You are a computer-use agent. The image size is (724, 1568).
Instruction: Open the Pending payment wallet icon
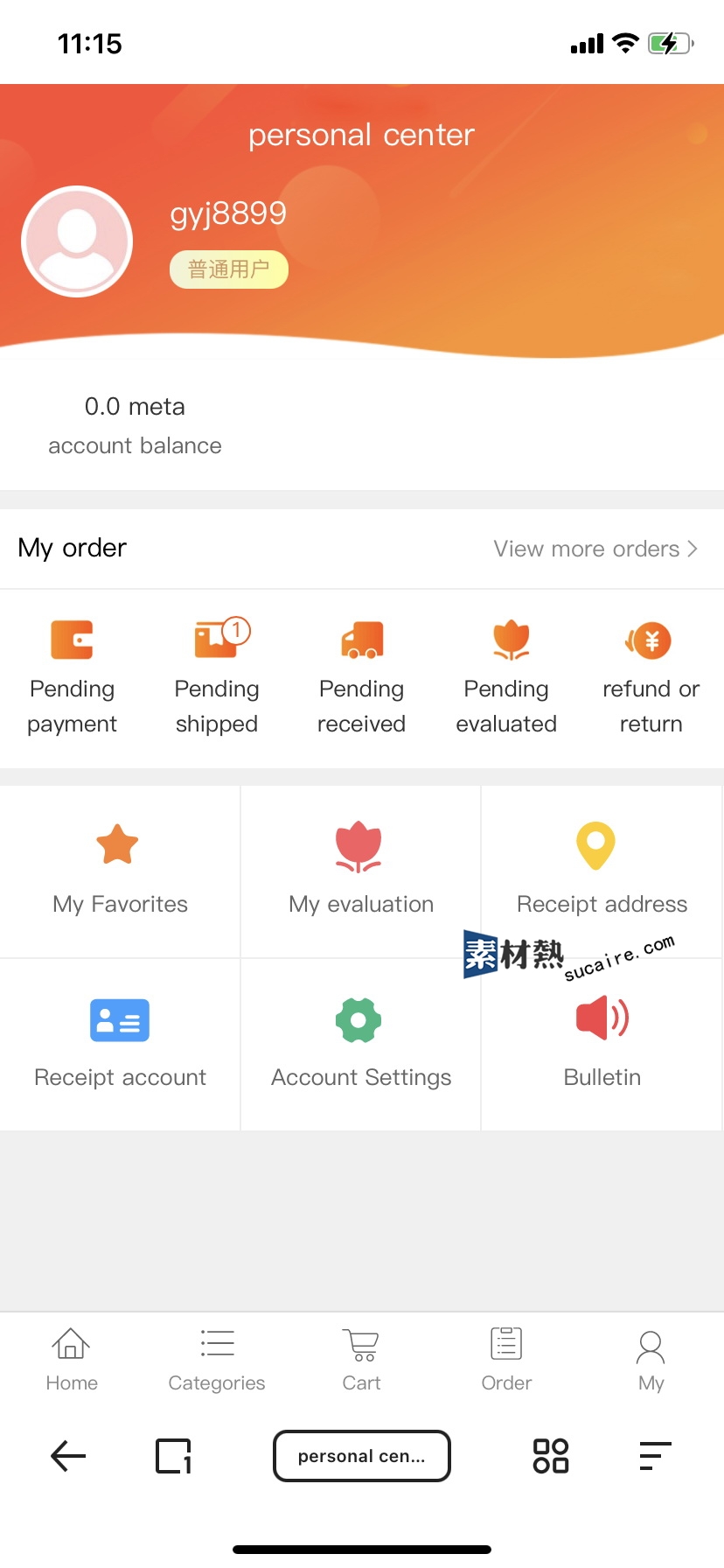(x=72, y=640)
